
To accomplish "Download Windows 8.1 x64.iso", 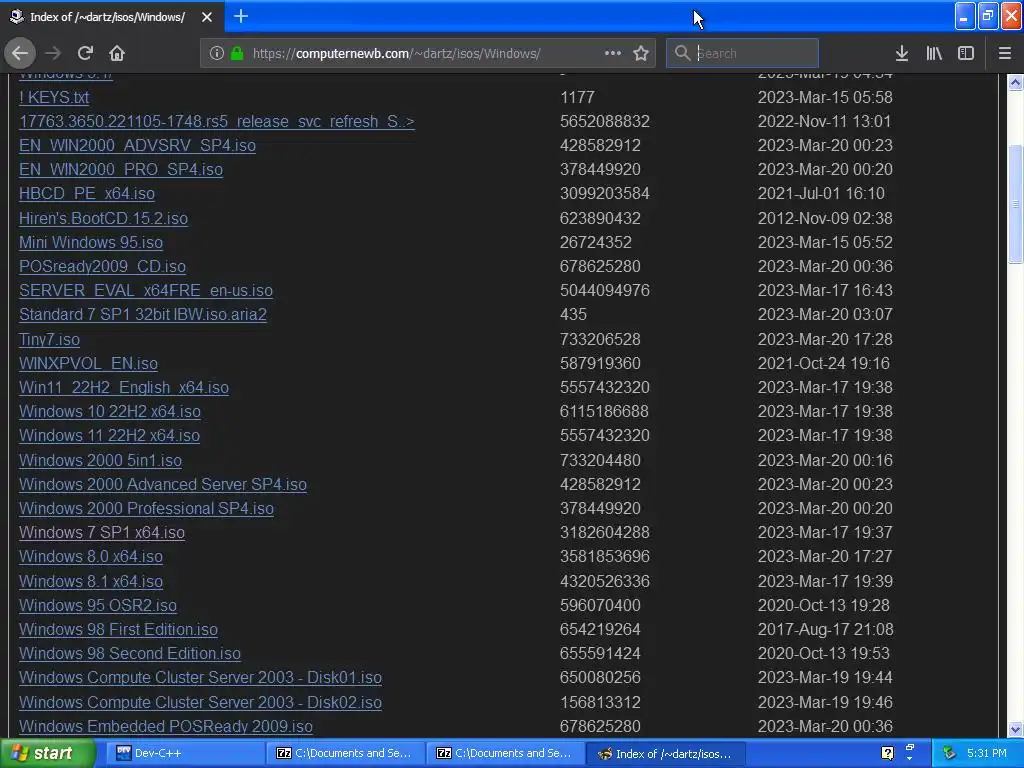I will click(91, 581).
